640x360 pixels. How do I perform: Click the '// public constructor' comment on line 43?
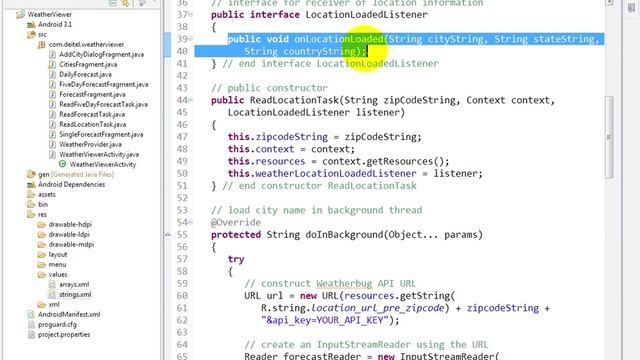(x=269, y=88)
